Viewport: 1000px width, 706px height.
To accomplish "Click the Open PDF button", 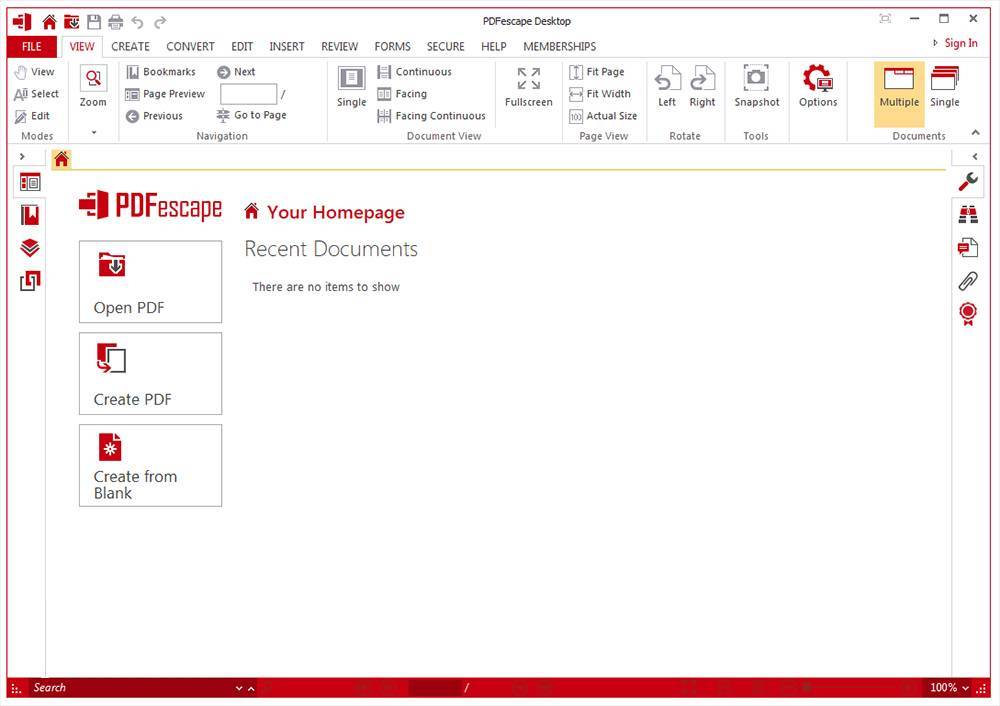I will click(x=150, y=282).
